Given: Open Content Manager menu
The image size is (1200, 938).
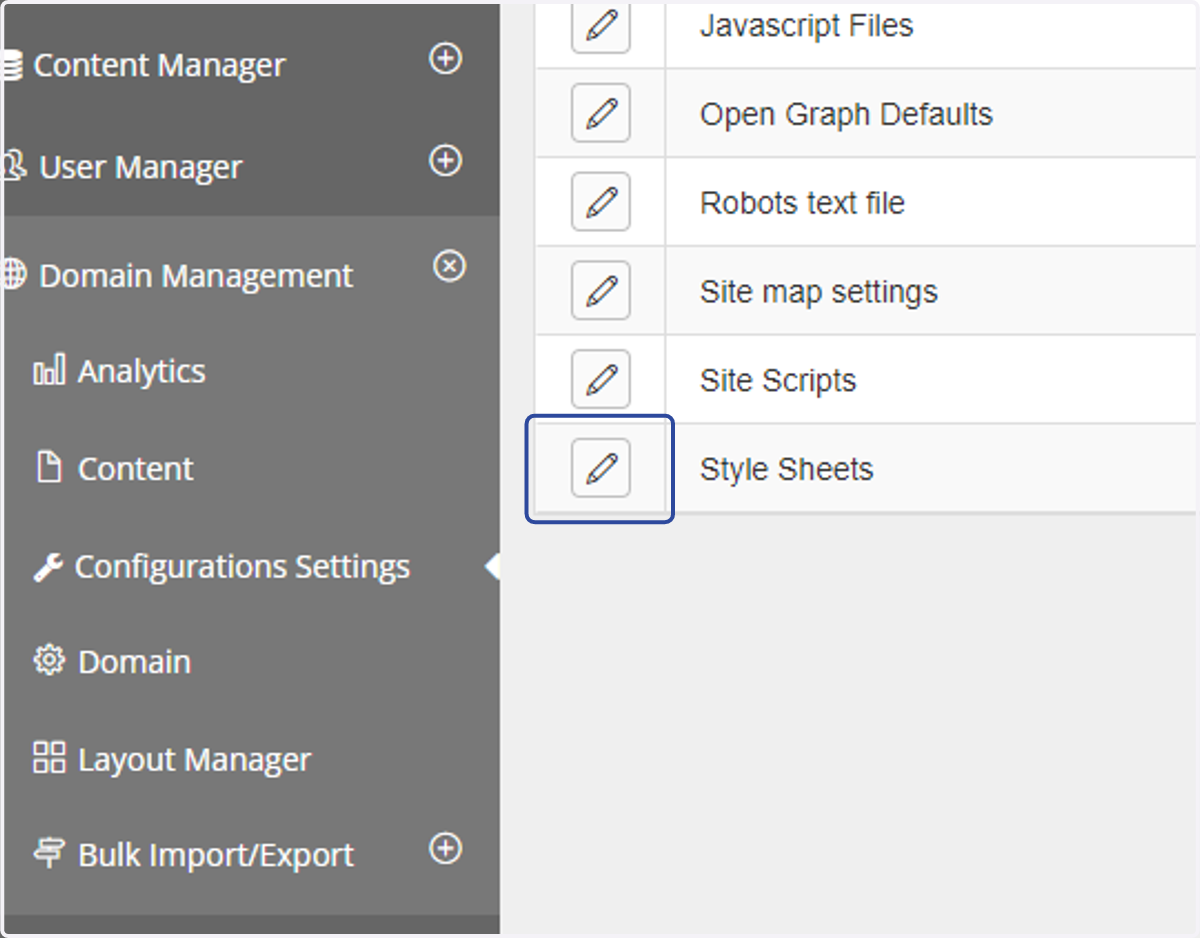Looking at the screenshot, I should (x=159, y=66).
